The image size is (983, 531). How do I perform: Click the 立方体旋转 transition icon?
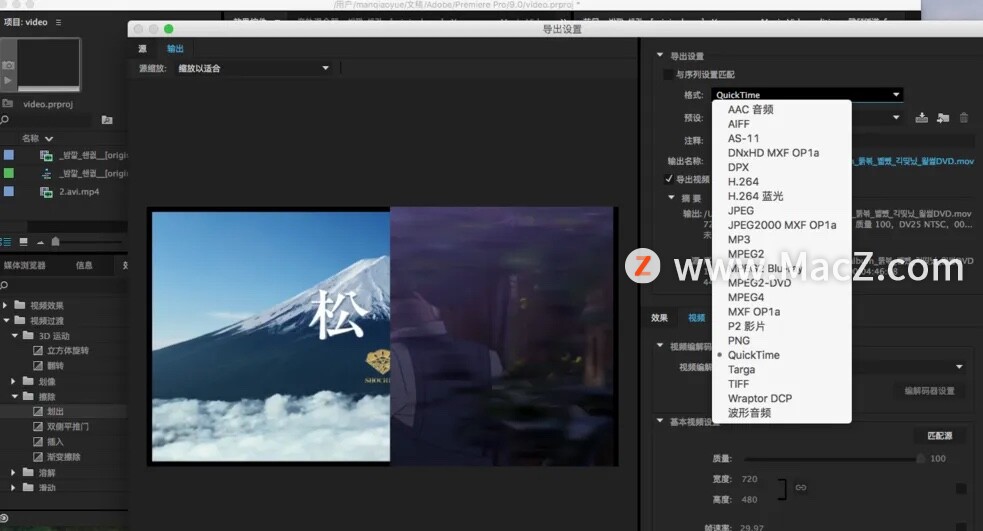(x=38, y=350)
